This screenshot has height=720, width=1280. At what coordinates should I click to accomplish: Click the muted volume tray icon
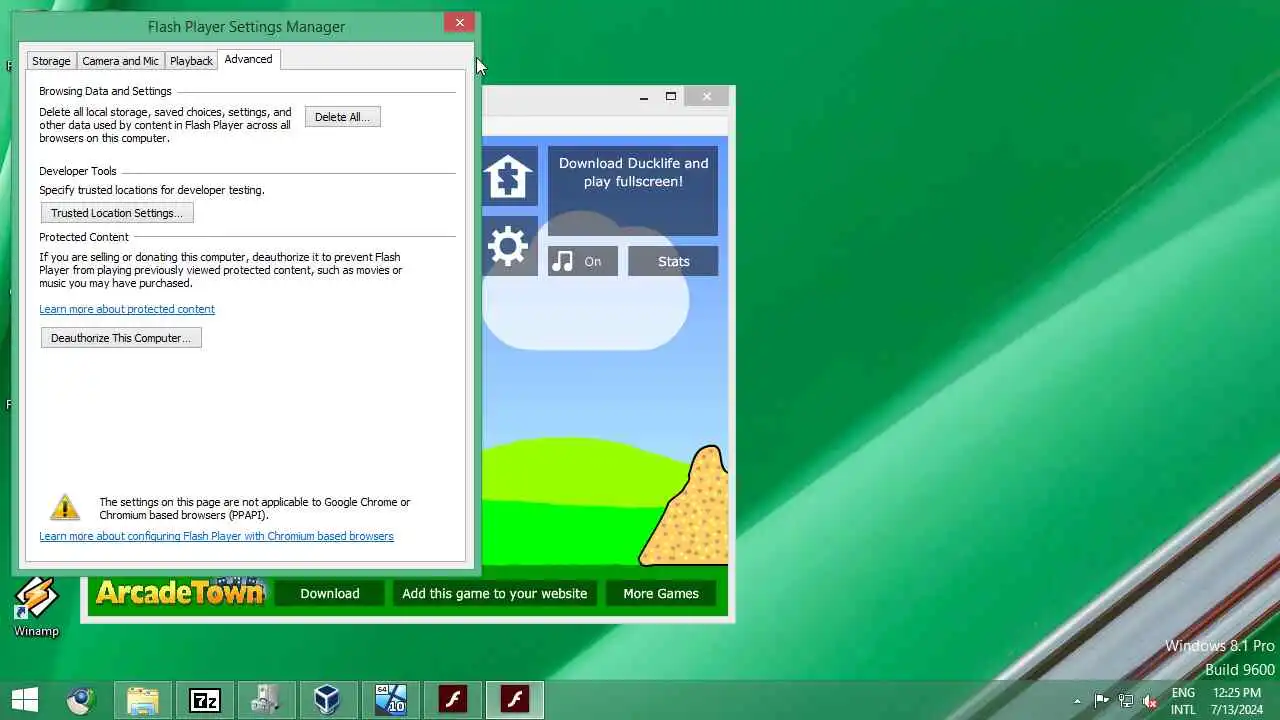pyautogui.click(x=1150, y=701)
